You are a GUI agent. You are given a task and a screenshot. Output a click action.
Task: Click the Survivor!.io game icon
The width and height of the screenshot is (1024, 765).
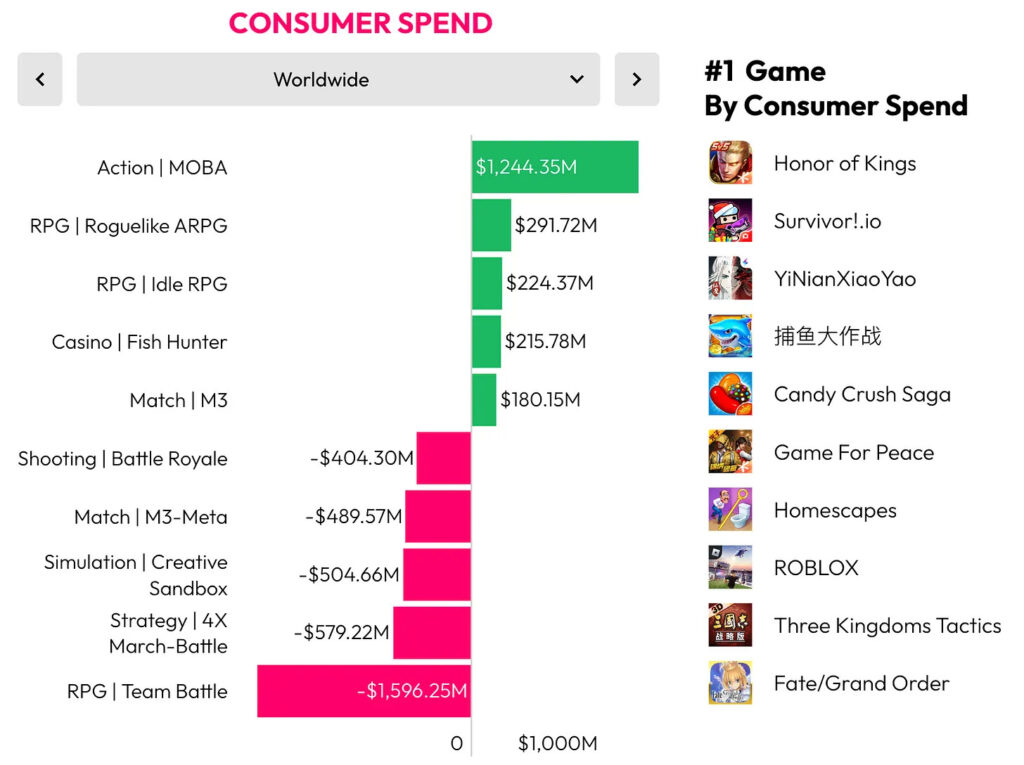[x=730, y=221]
